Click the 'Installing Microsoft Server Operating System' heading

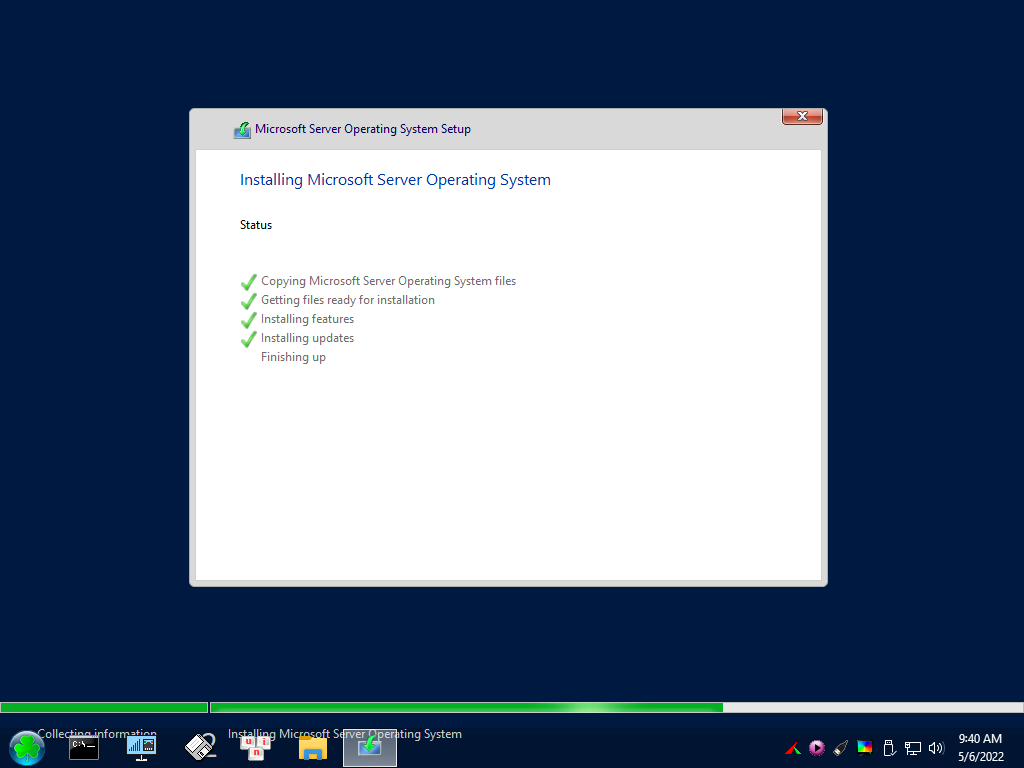coord(395,180)
